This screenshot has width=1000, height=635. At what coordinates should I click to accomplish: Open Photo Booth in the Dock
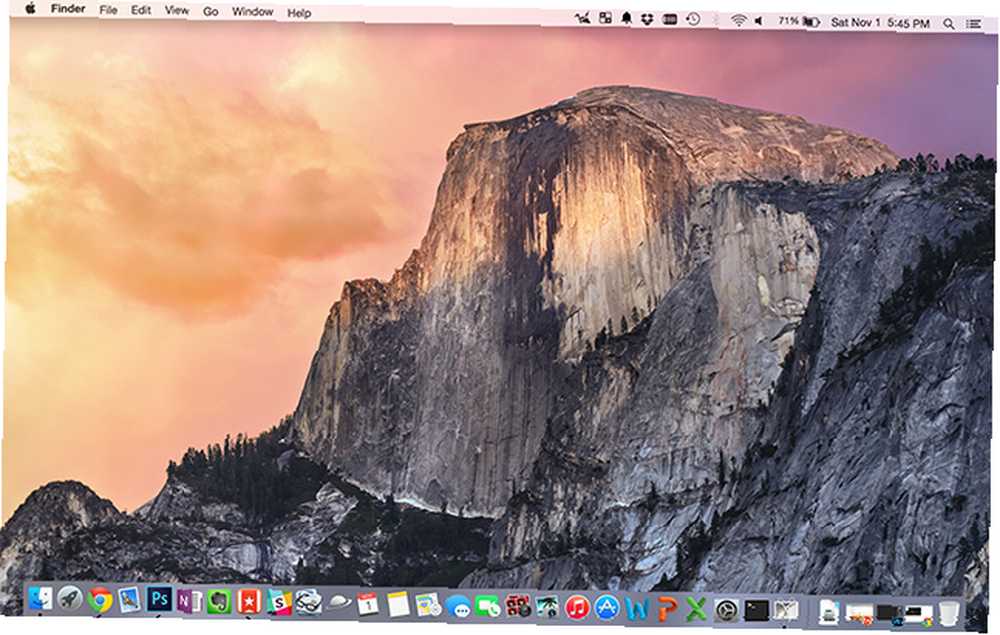(x=518, y=606)
